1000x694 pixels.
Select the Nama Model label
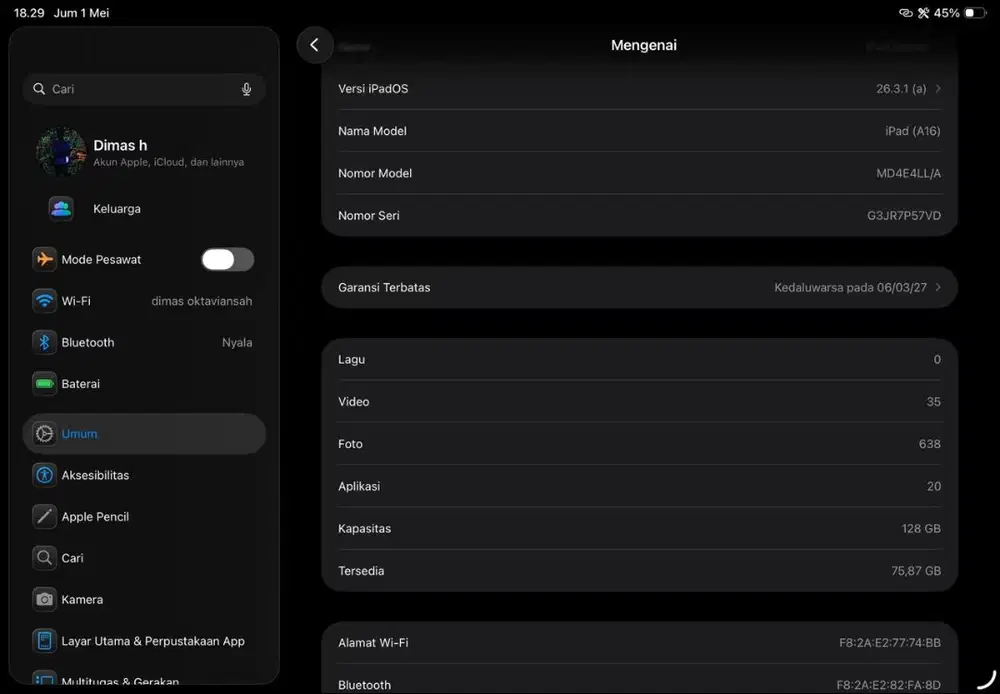point(372,131)
